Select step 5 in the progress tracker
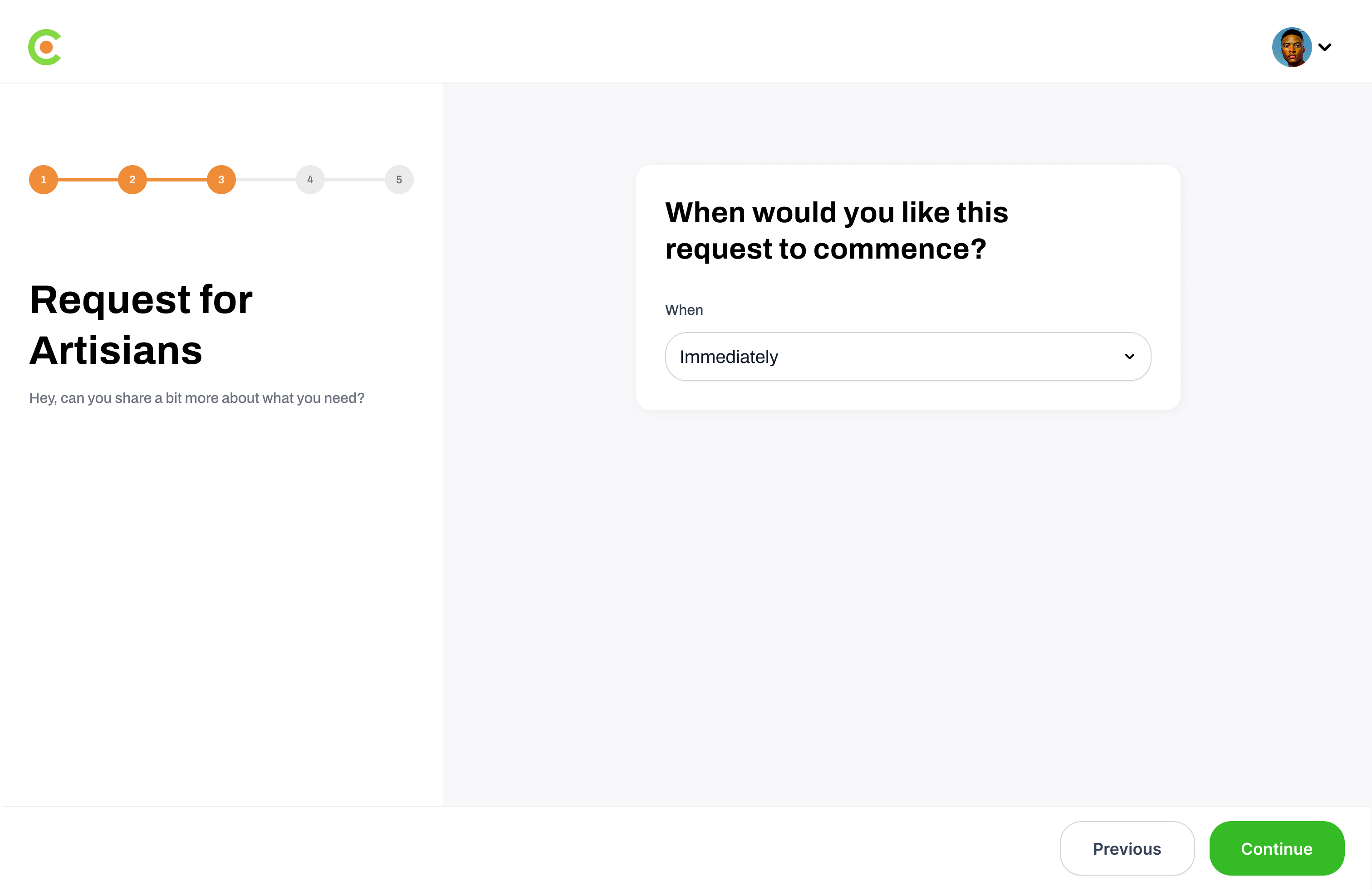The height and width of the screenshot is (891, 1372). [399, 180]
